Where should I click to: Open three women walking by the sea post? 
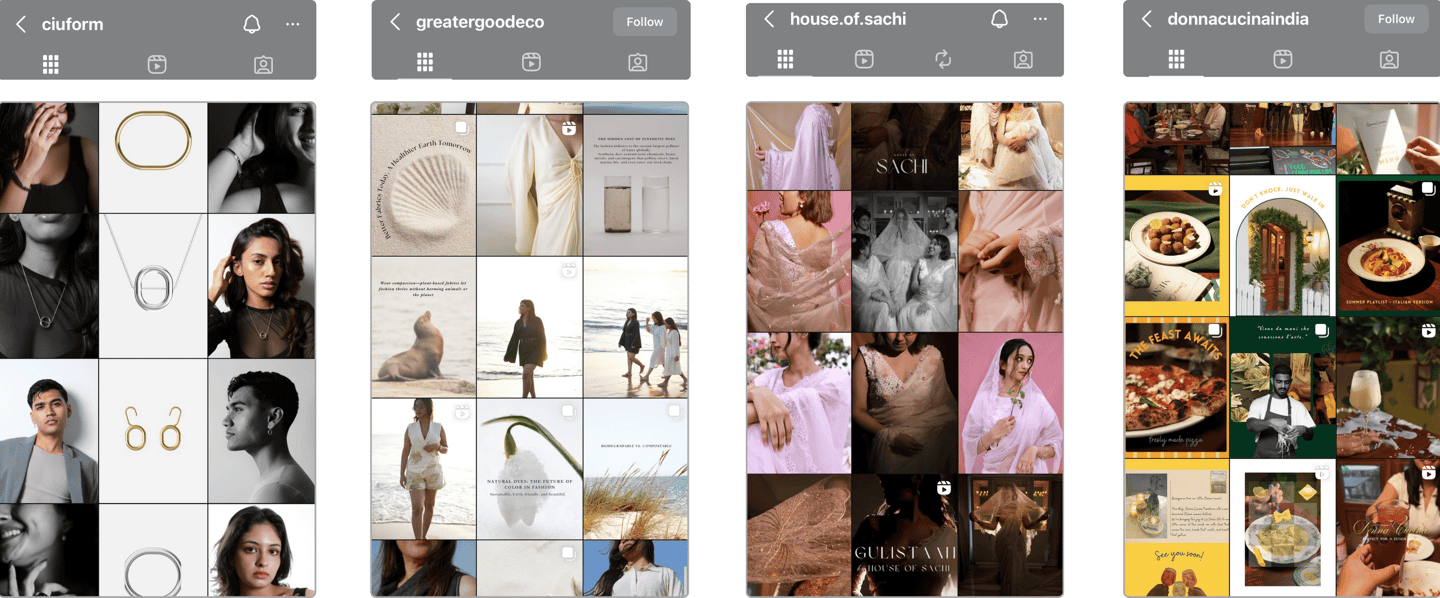tap(636, 327)
